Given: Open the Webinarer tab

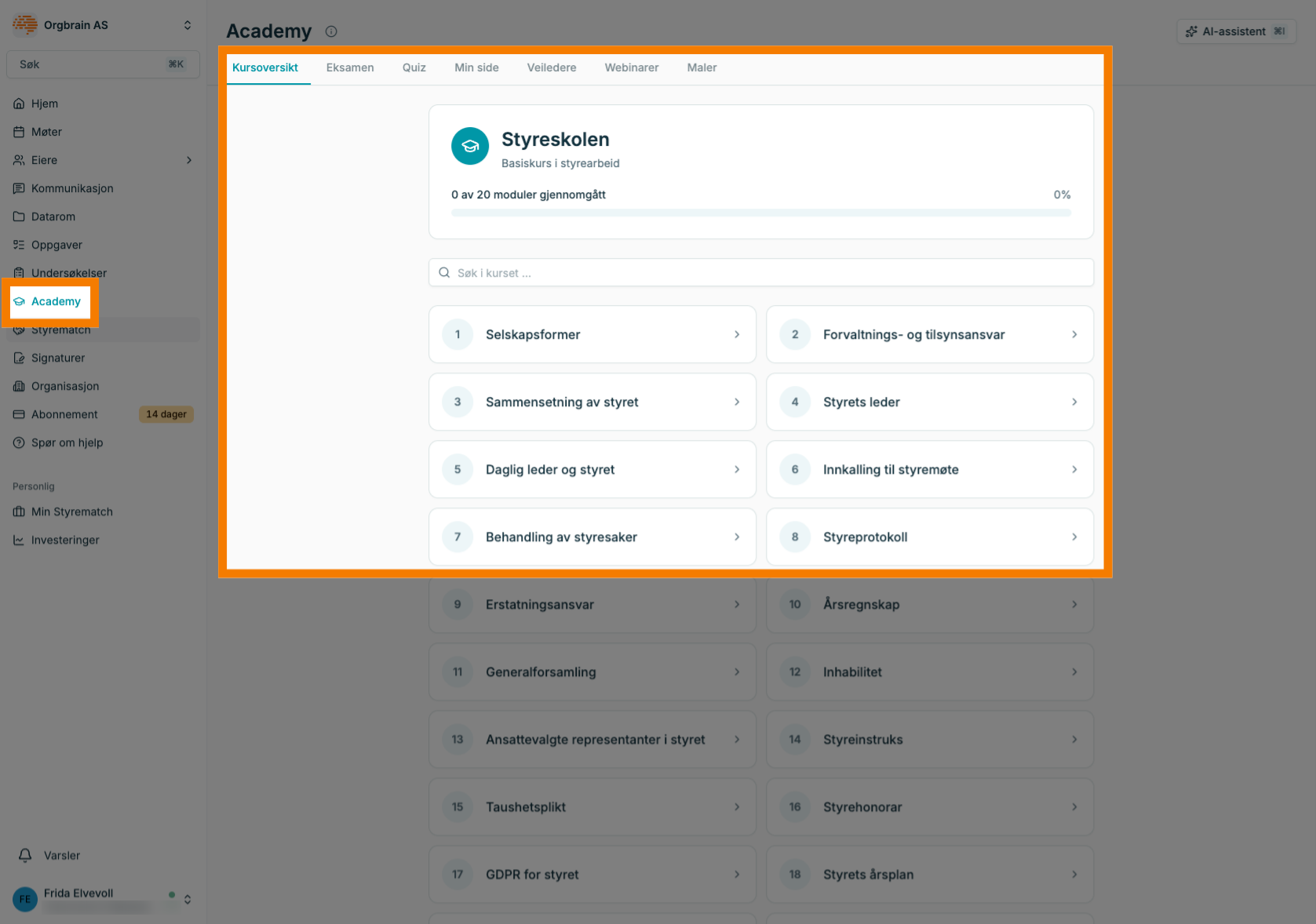Looking at the screenshot, I should [x=632, y=67].
